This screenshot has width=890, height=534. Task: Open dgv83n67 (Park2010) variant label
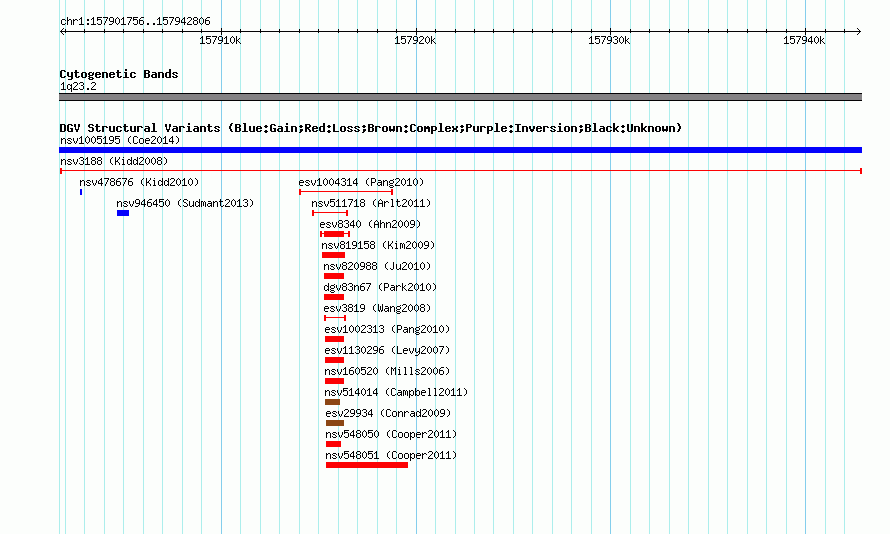point(380,287)
